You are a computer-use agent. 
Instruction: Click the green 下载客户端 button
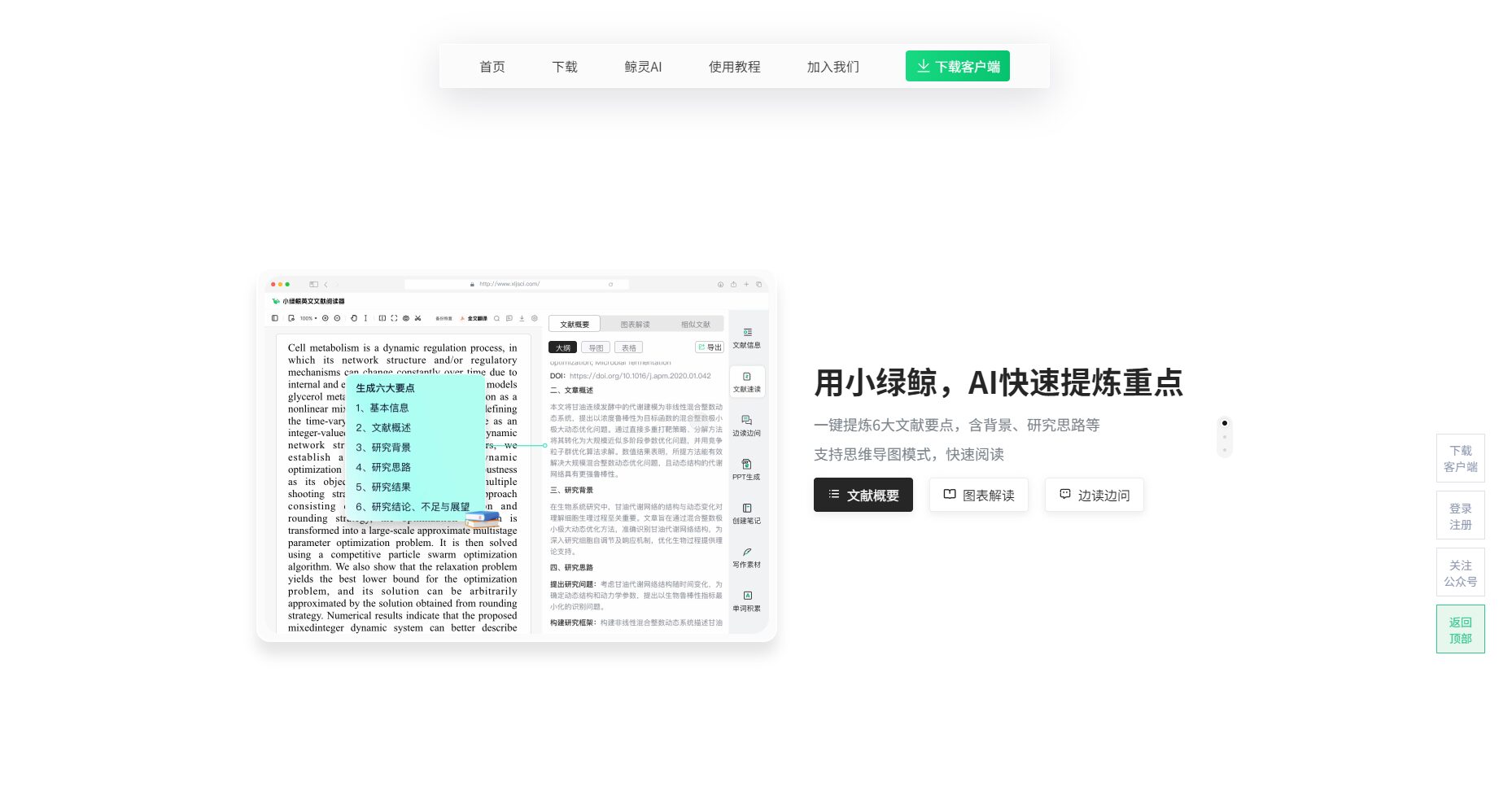click(957, 67)
